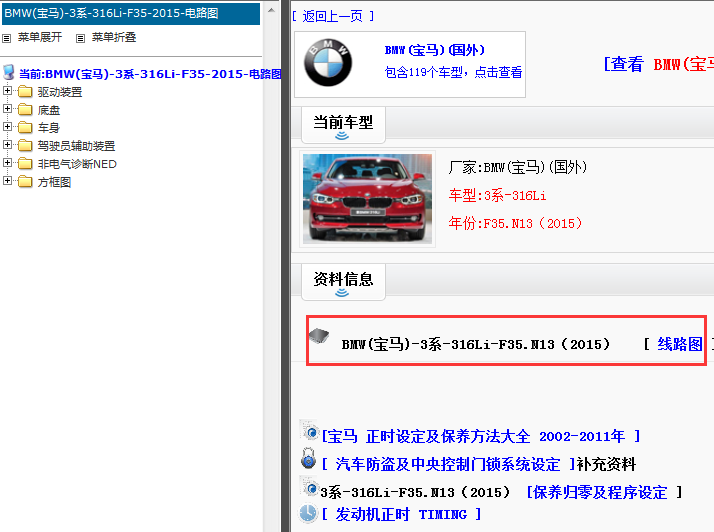Click the red BMW 3 series car photo
714x532 pixels.
point(367,199)
